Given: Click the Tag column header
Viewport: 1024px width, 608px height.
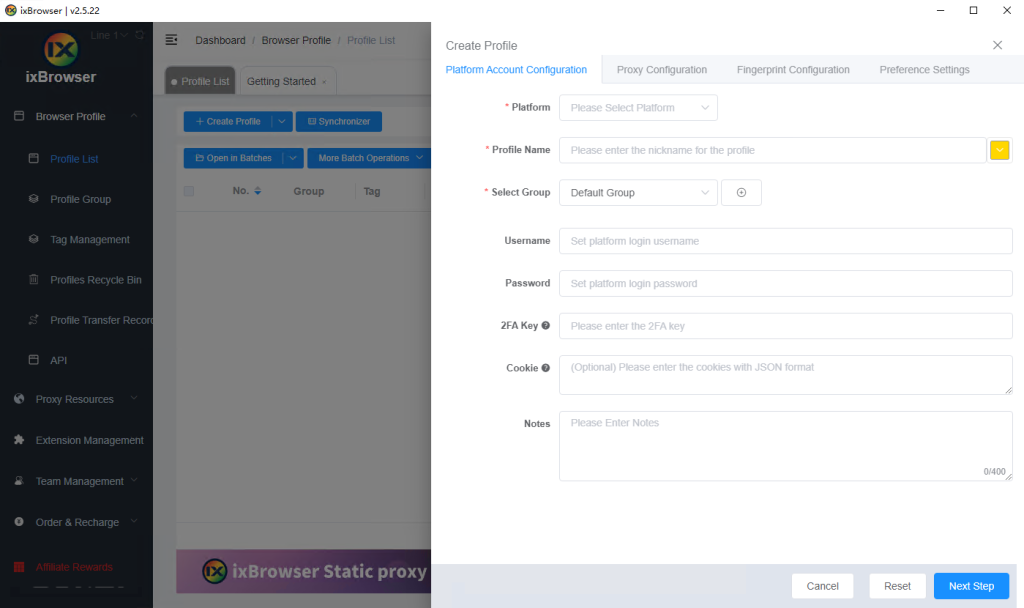Looking at the screenshot, I should pos(372,191).
